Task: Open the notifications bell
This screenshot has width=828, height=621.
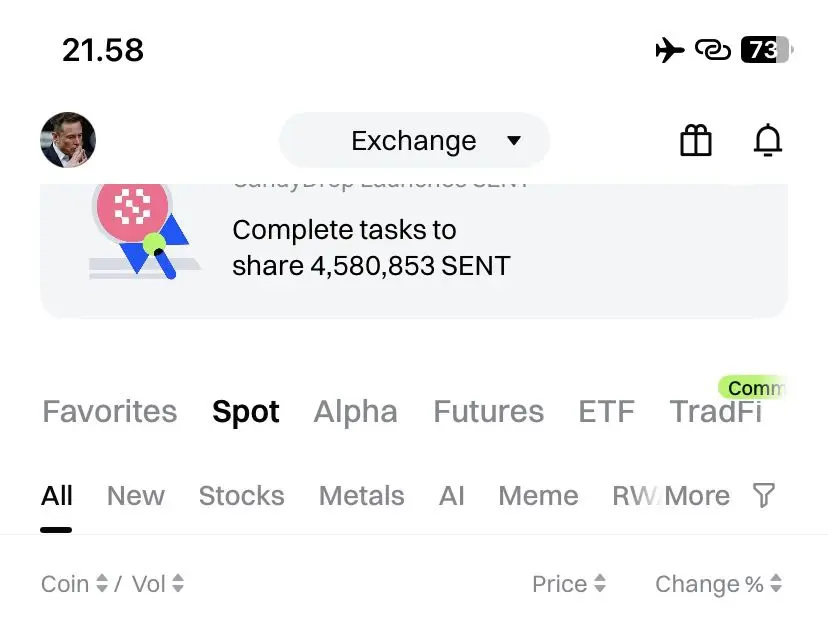Action: (x=767, y=141)
